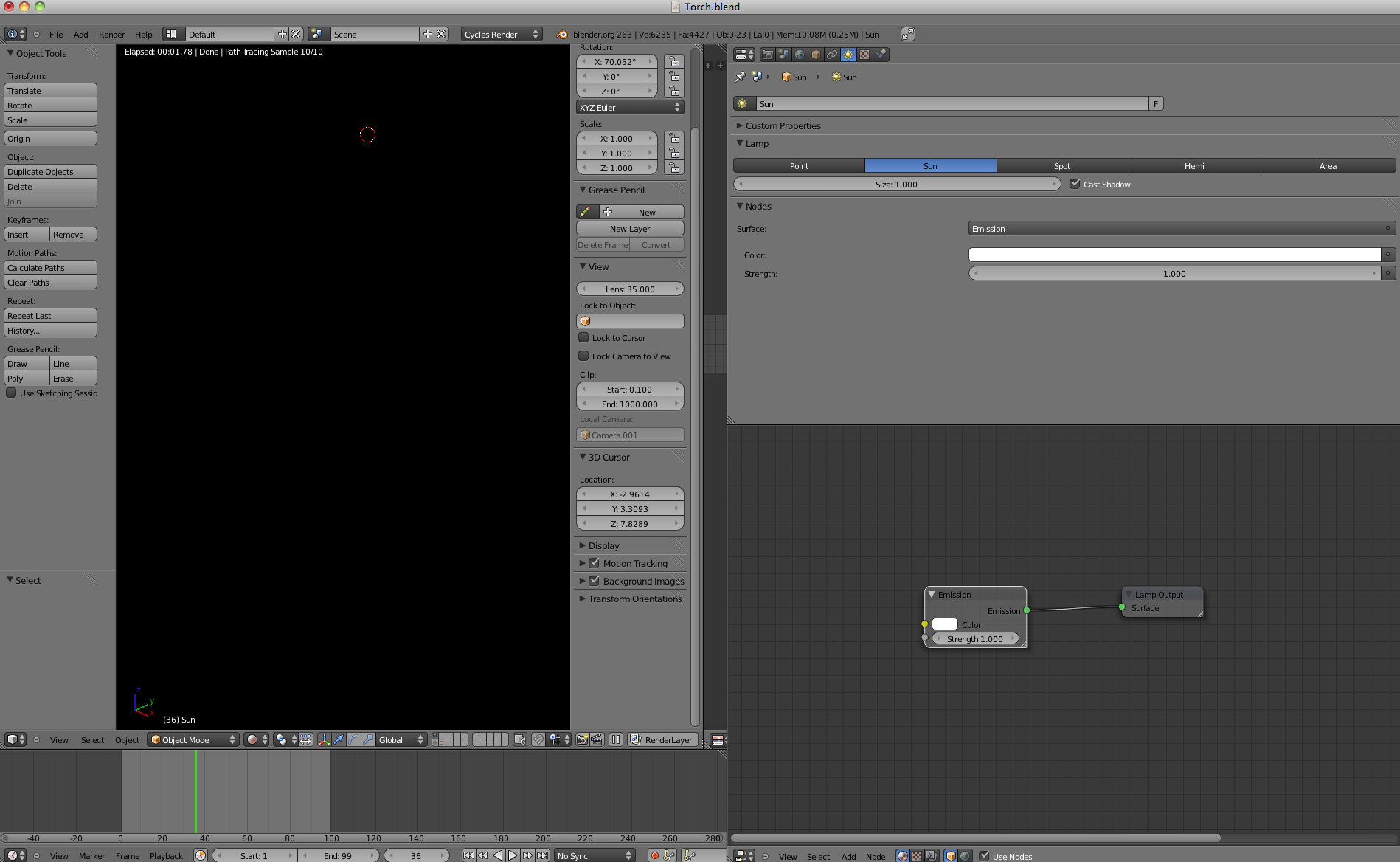Viewport: 1400px width, 862px height.
Task: Open the Surface Emission shader dropdown
Action: (1182, 229)
